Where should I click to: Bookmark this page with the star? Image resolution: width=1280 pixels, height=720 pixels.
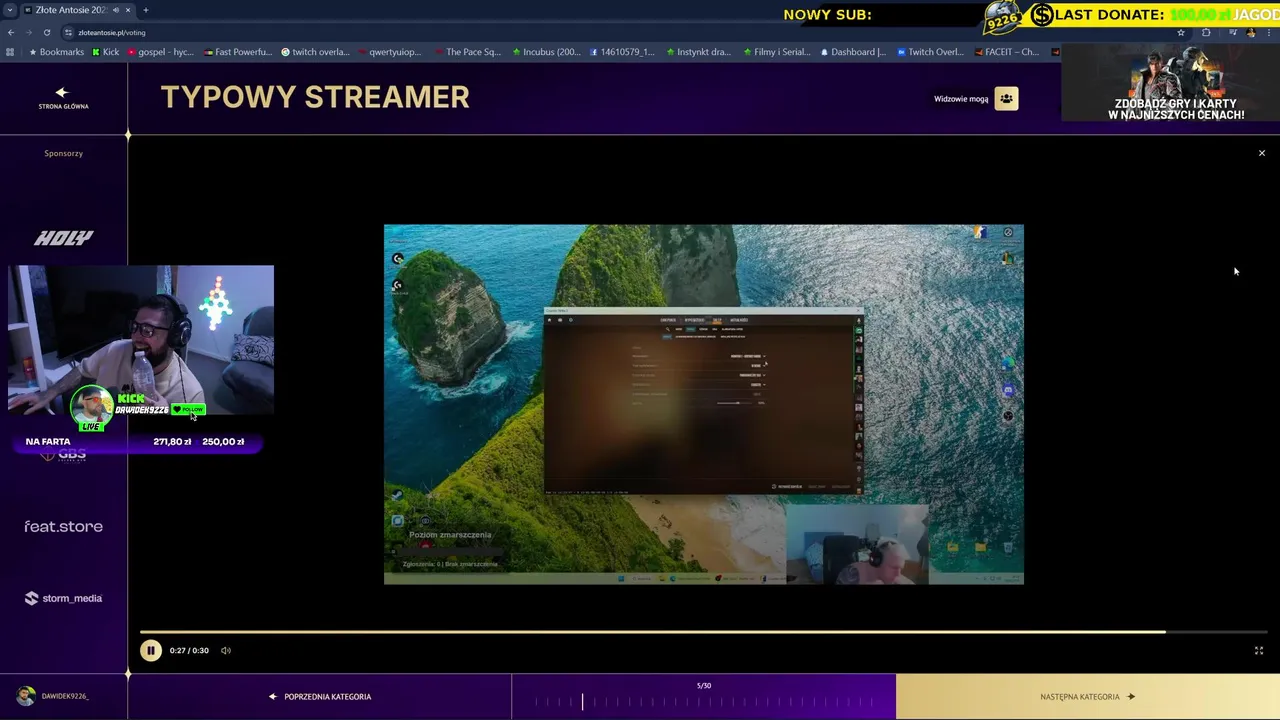[x=1181, y=32]
